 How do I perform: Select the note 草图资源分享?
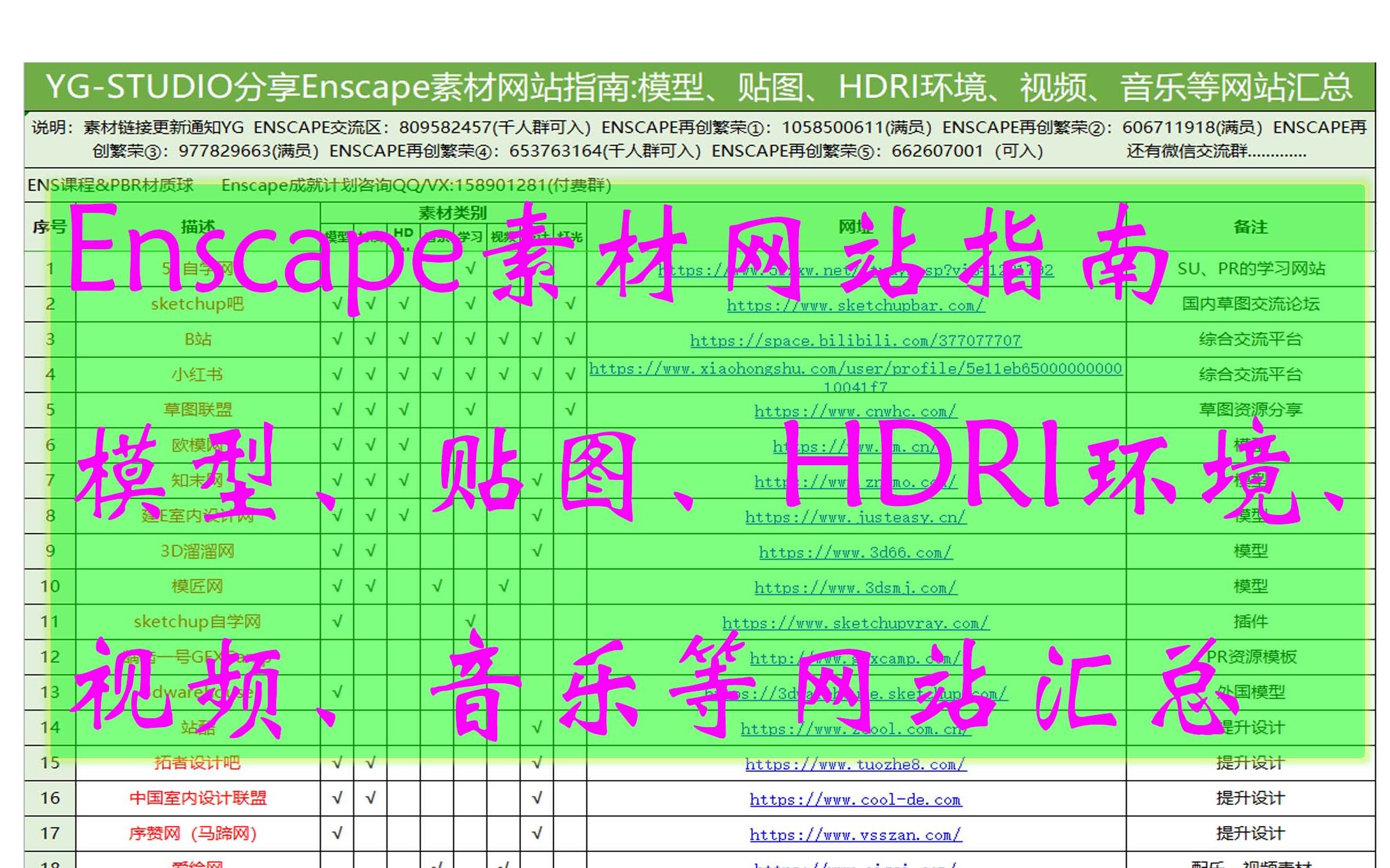tap(1250, 410)
